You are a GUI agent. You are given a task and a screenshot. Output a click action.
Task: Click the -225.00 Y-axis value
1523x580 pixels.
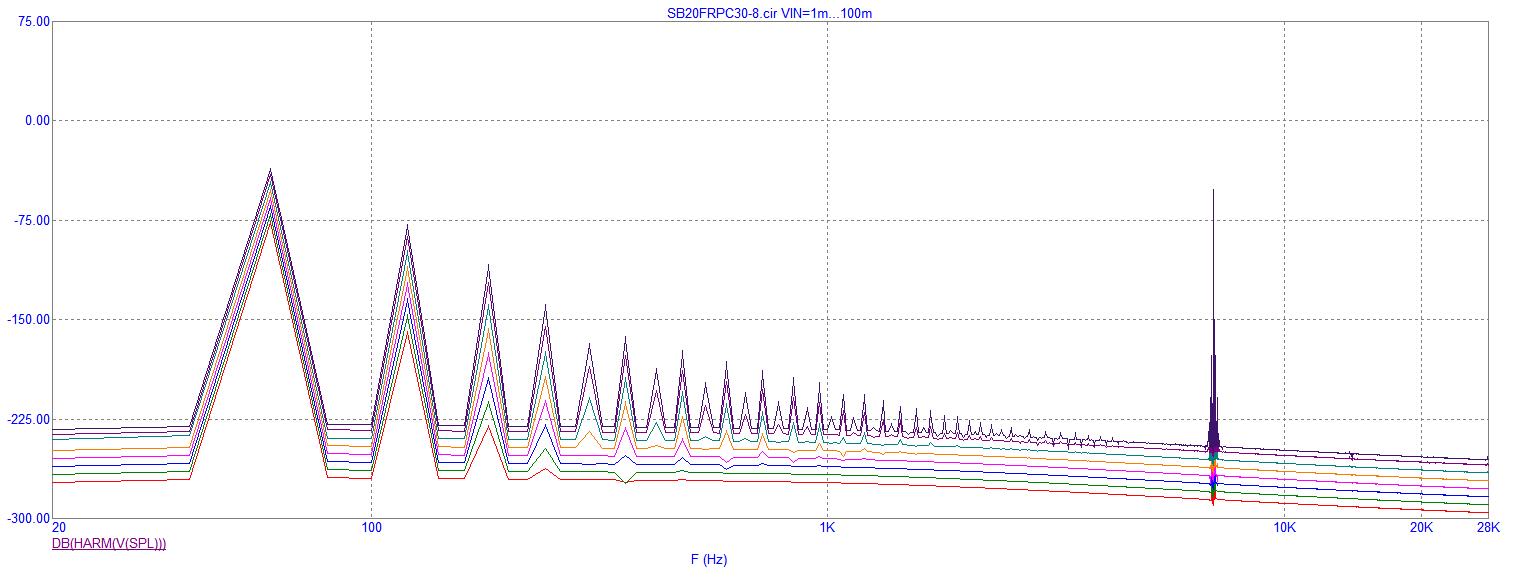coord(30,420)
